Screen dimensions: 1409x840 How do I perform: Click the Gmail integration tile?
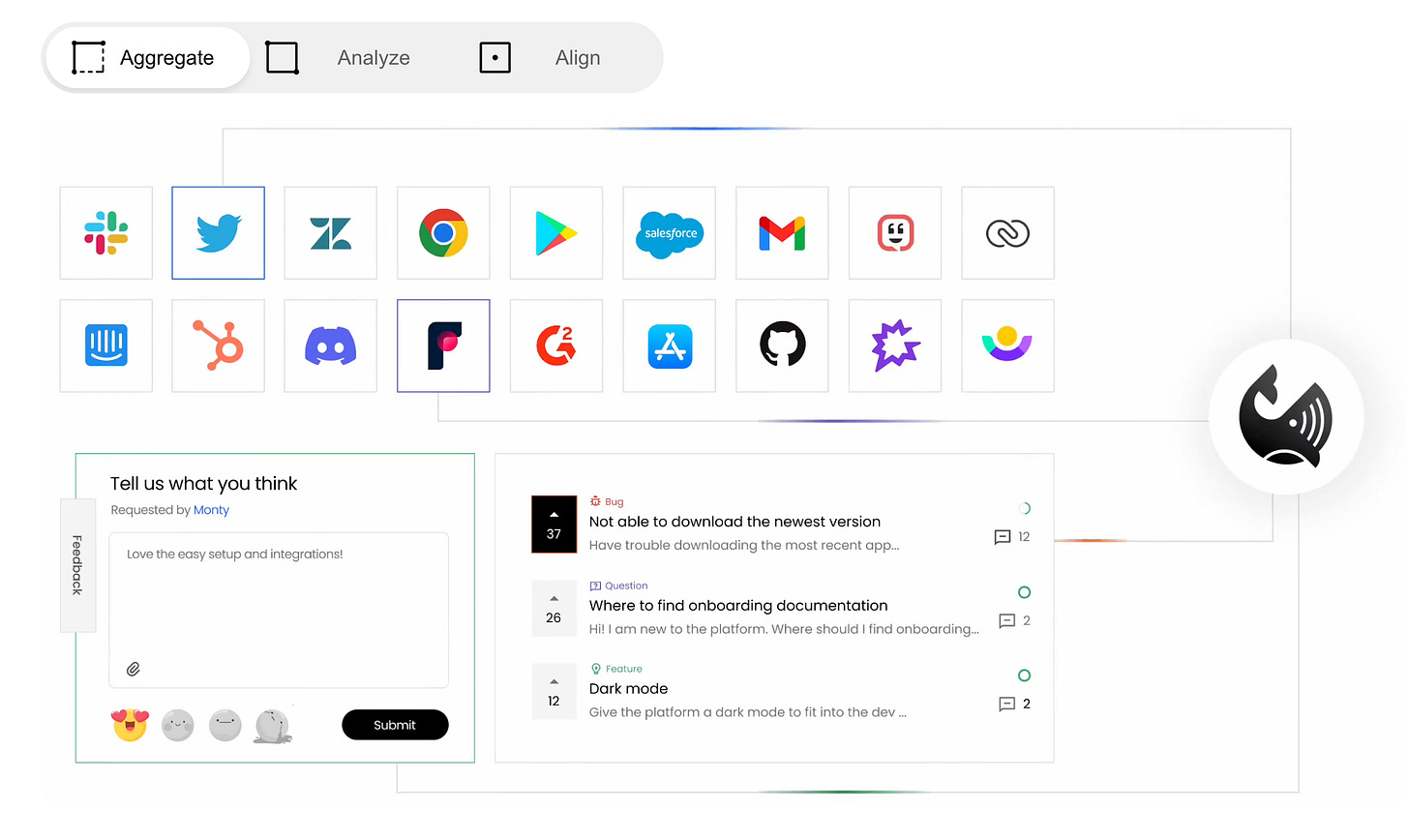782,233
